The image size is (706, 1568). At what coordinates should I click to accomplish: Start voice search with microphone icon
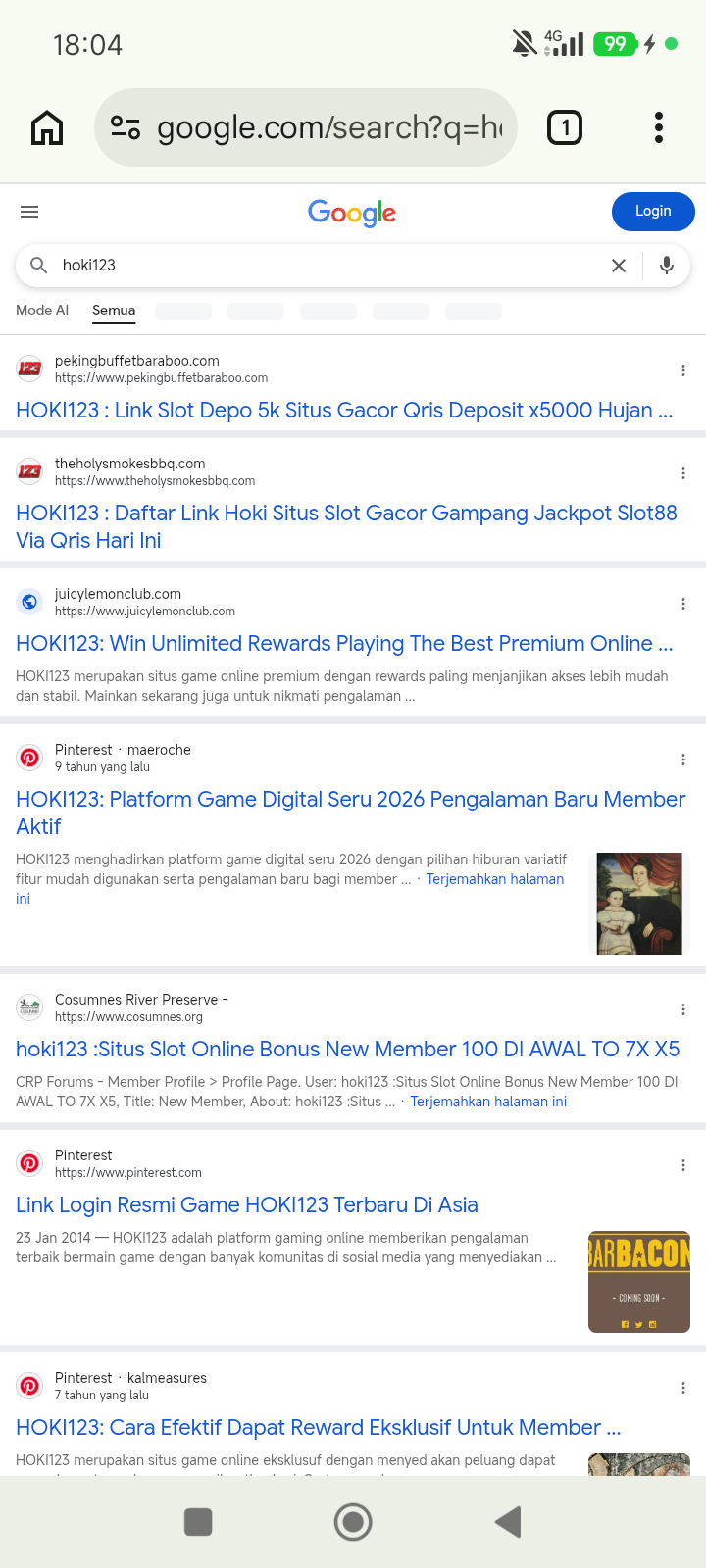[667, 266]
